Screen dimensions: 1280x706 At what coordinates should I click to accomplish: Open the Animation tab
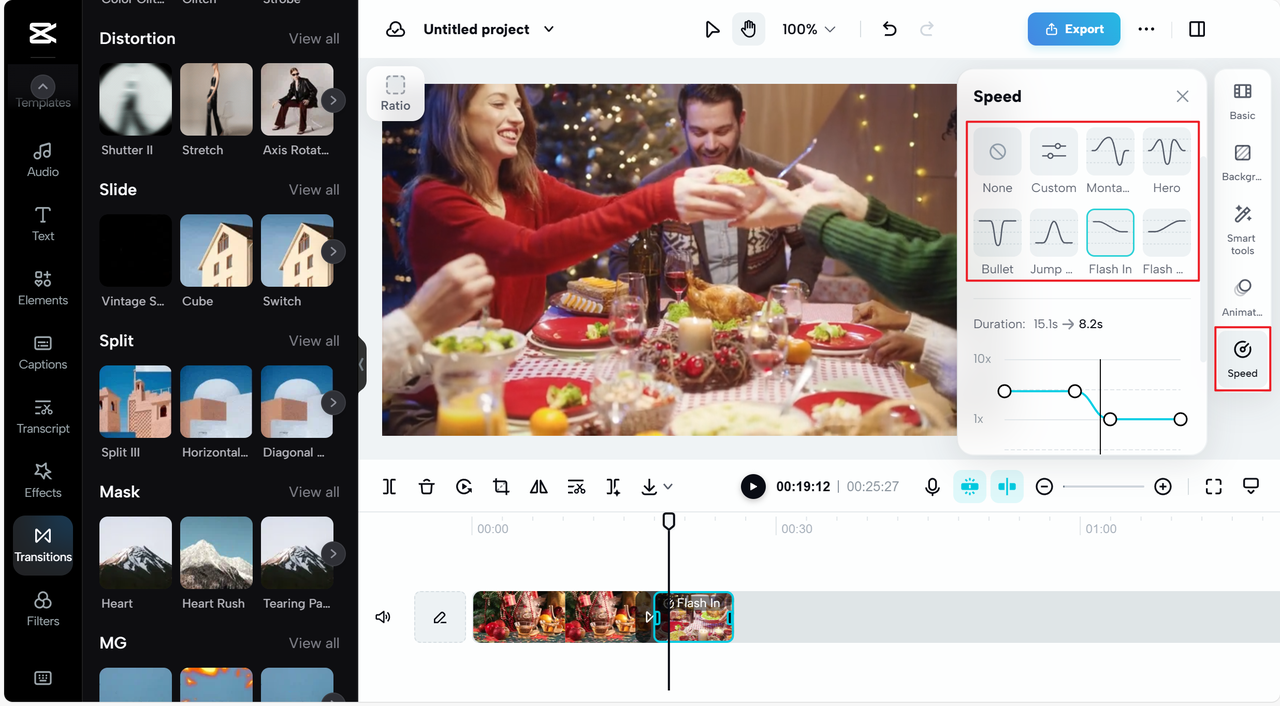pos(1242,298)
